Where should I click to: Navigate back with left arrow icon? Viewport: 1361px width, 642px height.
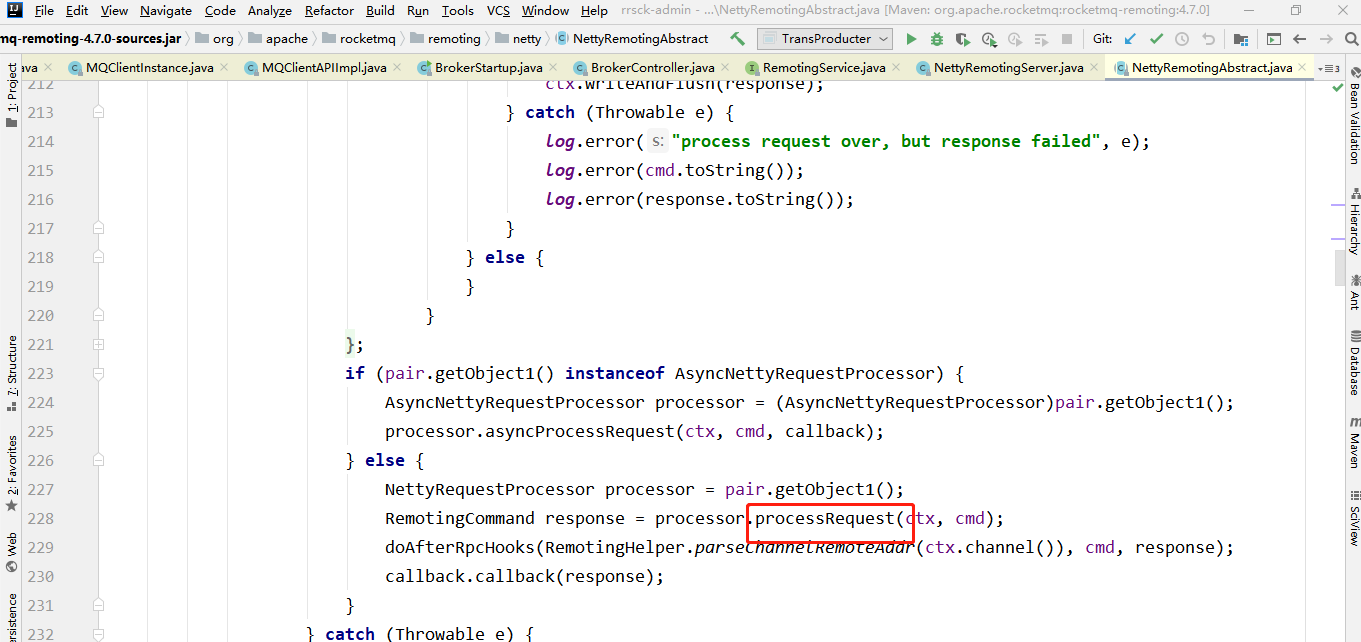[x=1300, y=39]
